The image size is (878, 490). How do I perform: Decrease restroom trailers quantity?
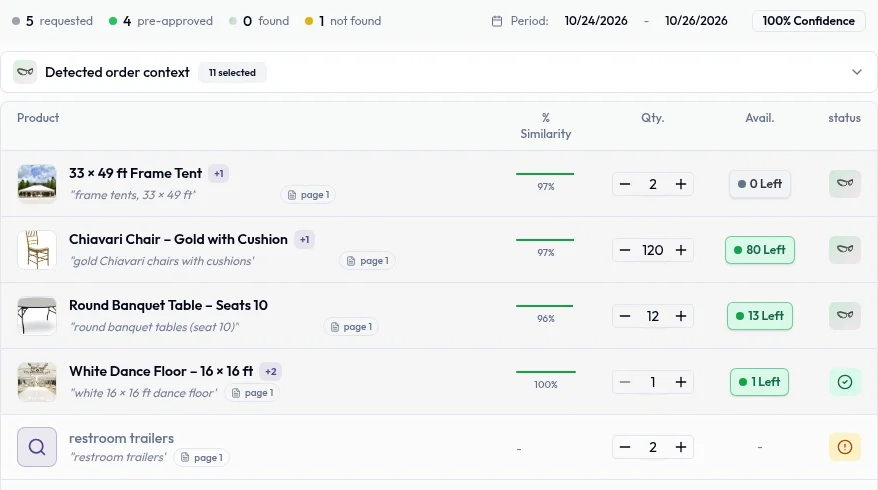click(x=625, y=447)
